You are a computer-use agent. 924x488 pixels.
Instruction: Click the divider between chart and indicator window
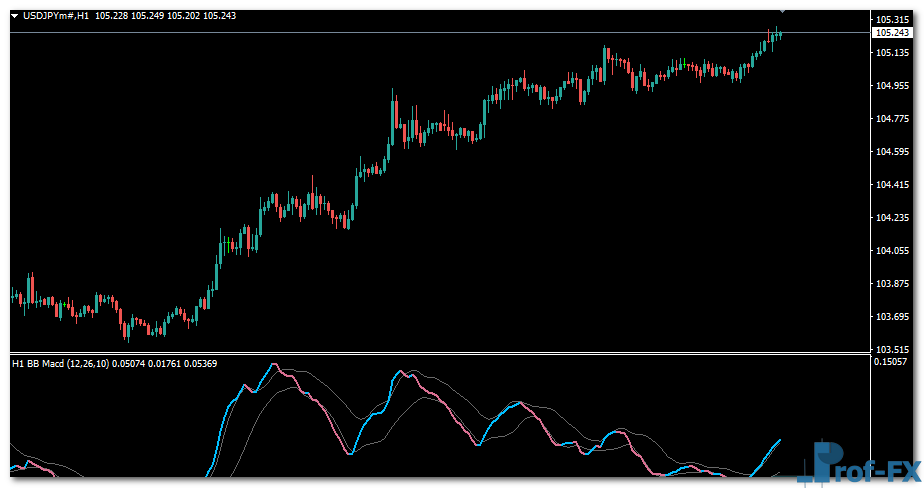(440, 353)
